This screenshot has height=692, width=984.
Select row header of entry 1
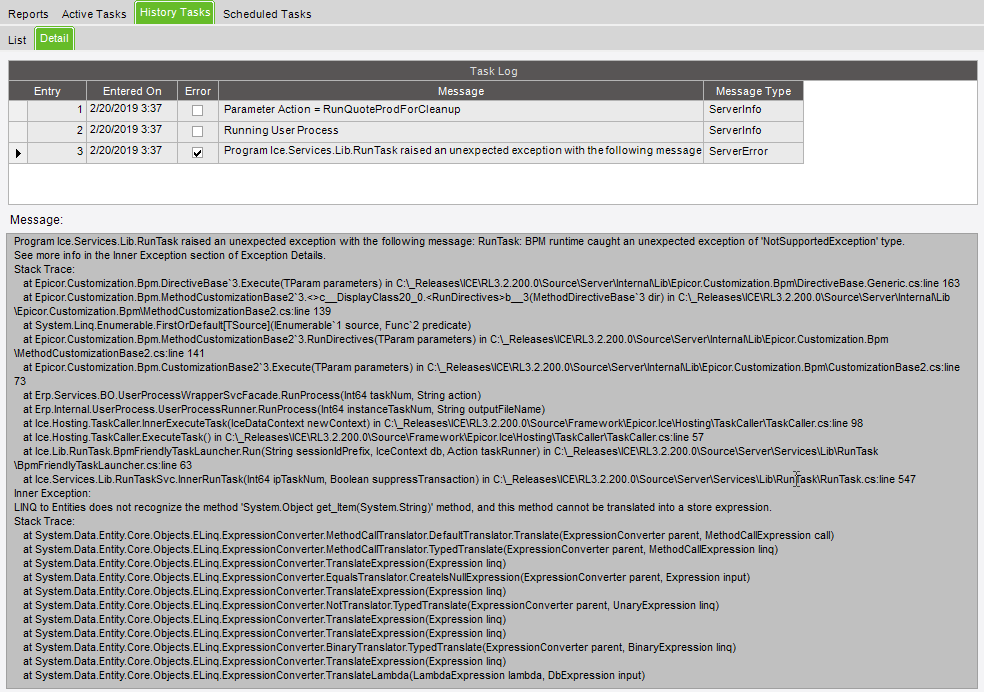pos(18,110)
